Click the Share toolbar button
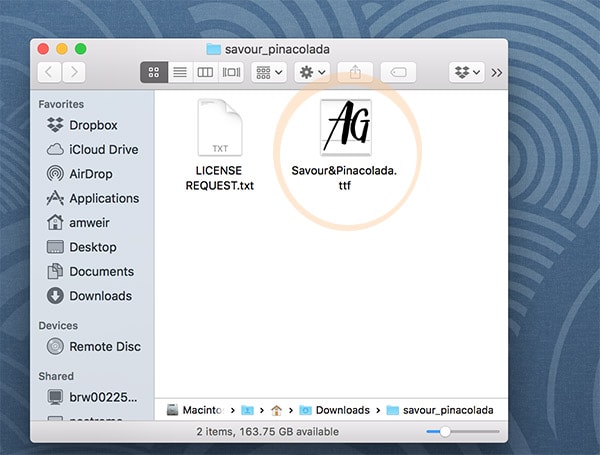The width and height of the screenshot is (600, 455). point(355,72)
